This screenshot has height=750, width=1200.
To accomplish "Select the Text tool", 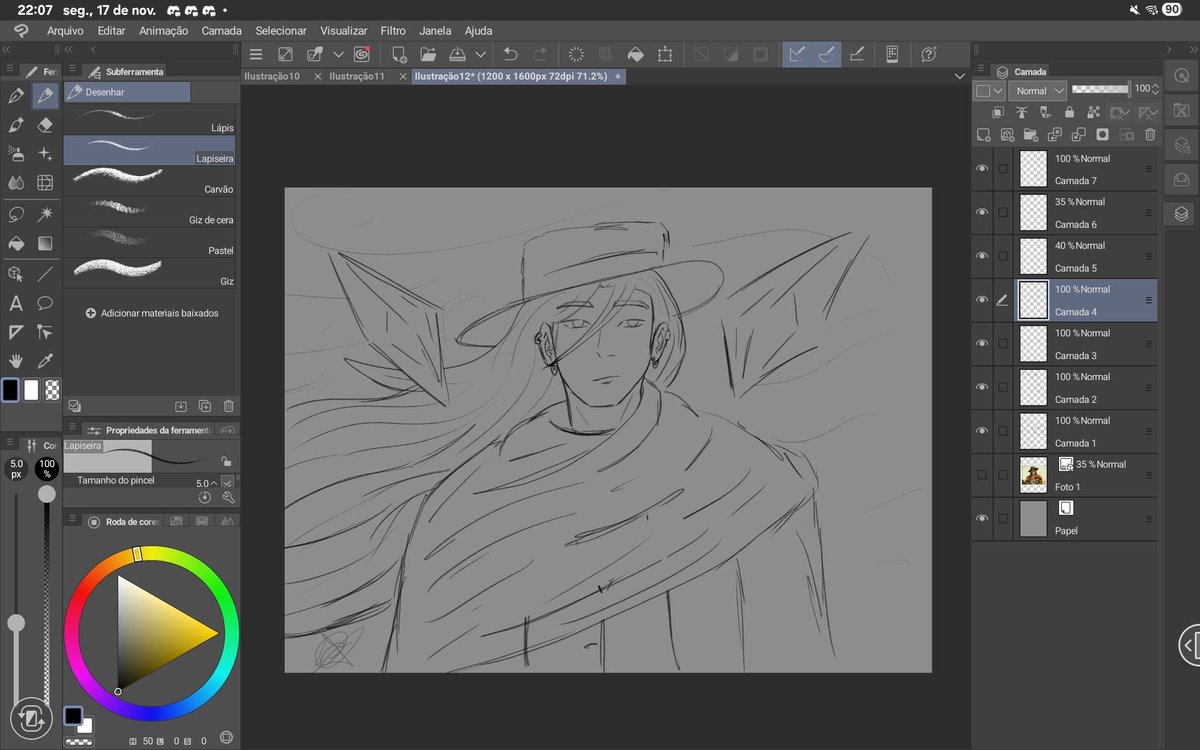I will 15,303.
